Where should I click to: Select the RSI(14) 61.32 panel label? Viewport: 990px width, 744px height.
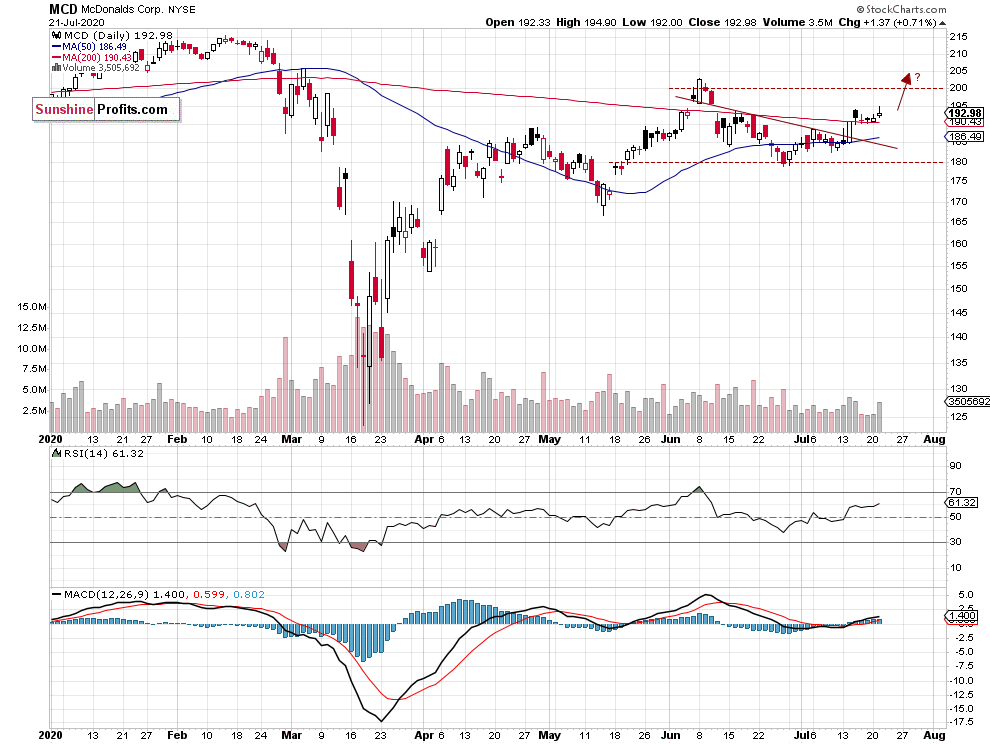click(104, 453)
